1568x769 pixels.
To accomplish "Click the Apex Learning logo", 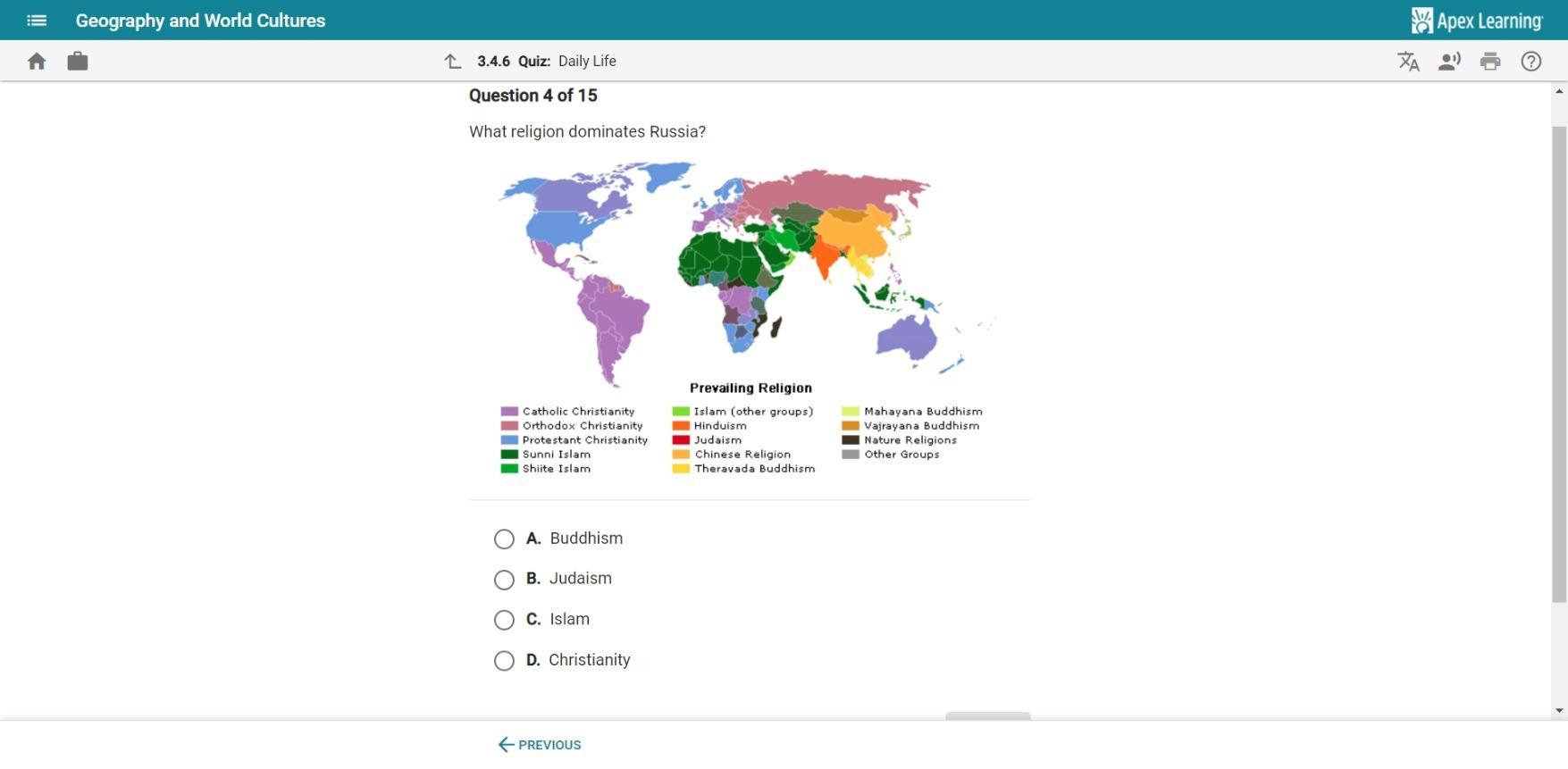I will (x=1477, y=20).
